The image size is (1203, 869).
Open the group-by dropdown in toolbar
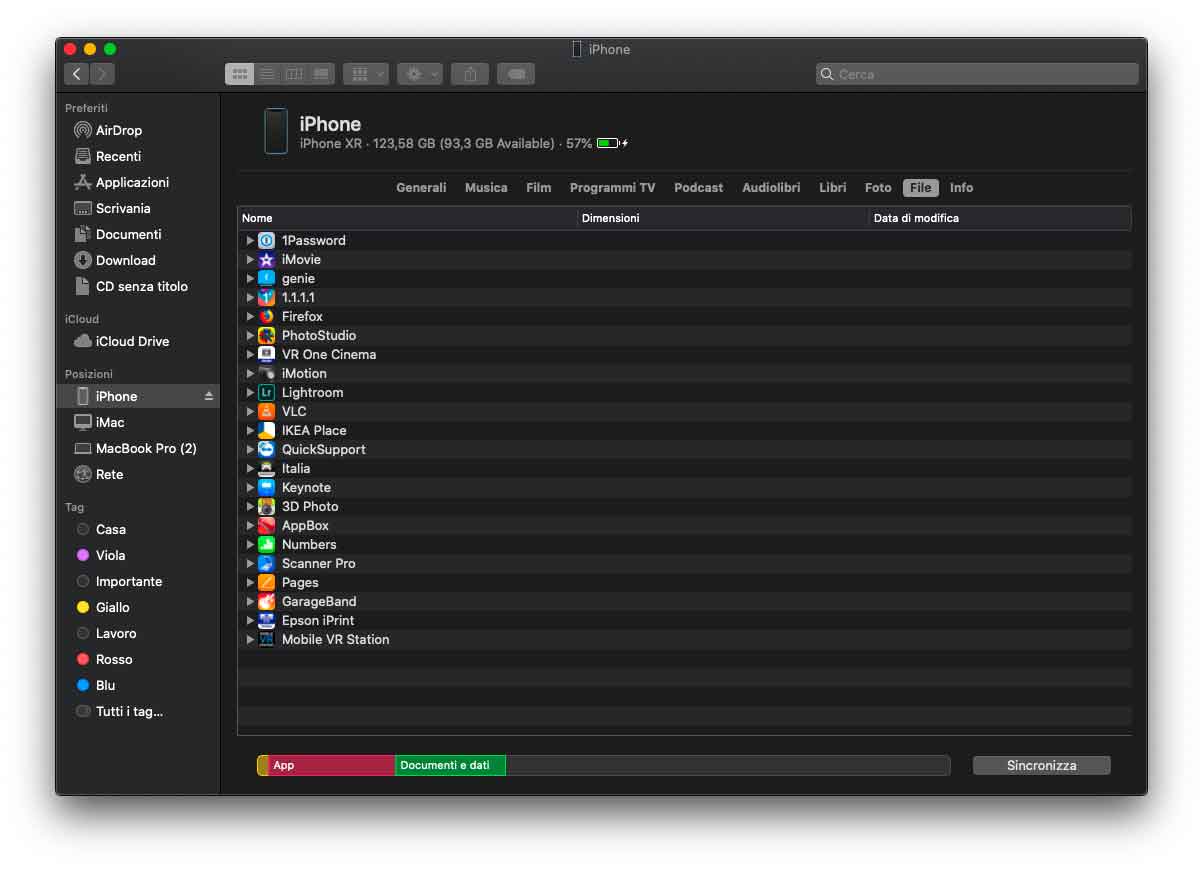point(366,74)
